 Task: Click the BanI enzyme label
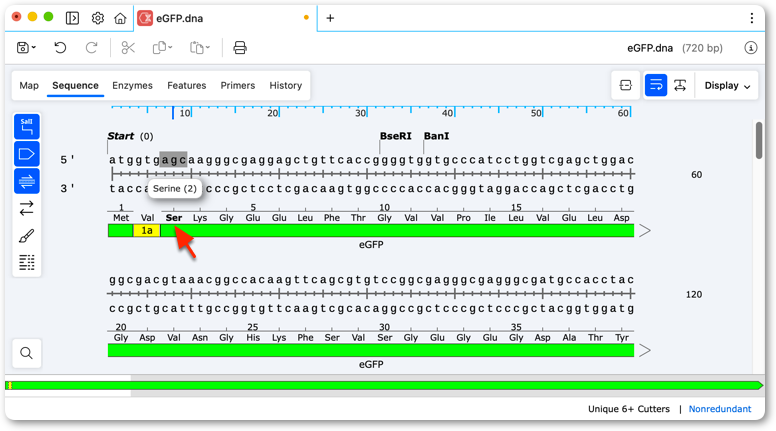[436, 136]
